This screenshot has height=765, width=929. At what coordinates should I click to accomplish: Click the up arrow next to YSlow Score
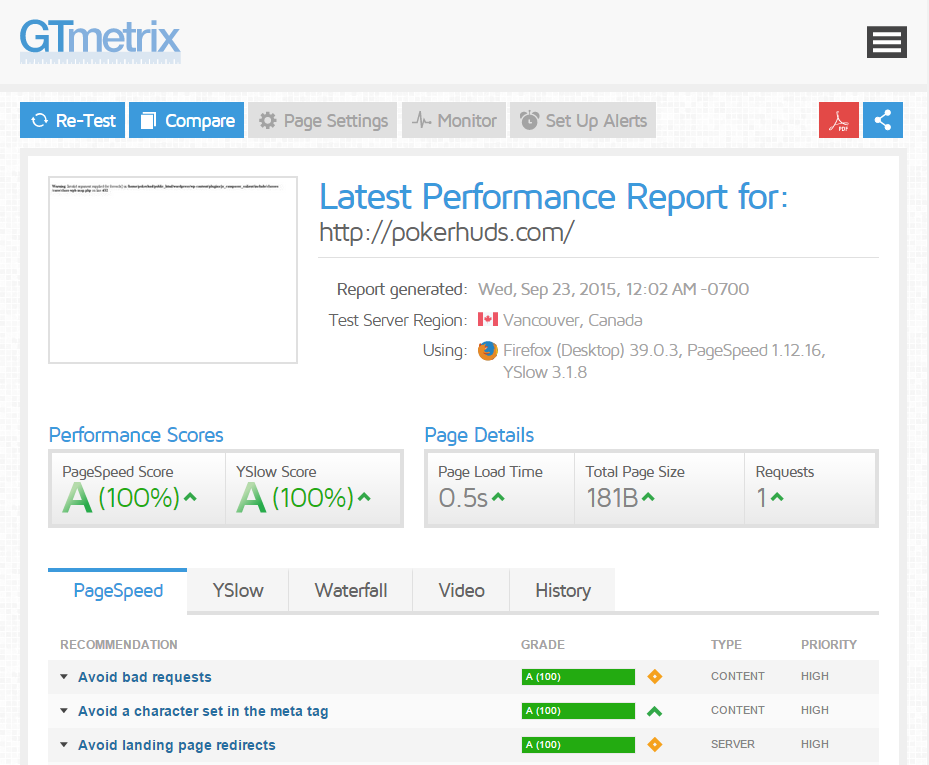click(x=364, y=497)
